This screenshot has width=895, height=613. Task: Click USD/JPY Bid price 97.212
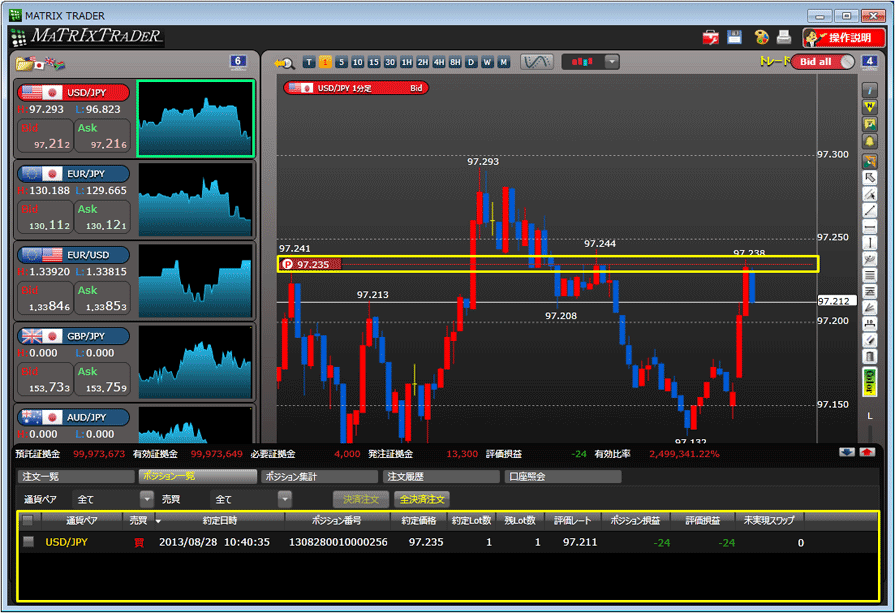(46, 136)
